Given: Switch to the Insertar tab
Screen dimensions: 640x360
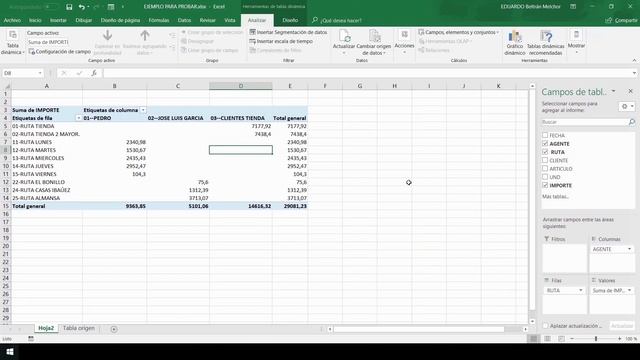Looking at the screenshot, I should pos(58,20).
